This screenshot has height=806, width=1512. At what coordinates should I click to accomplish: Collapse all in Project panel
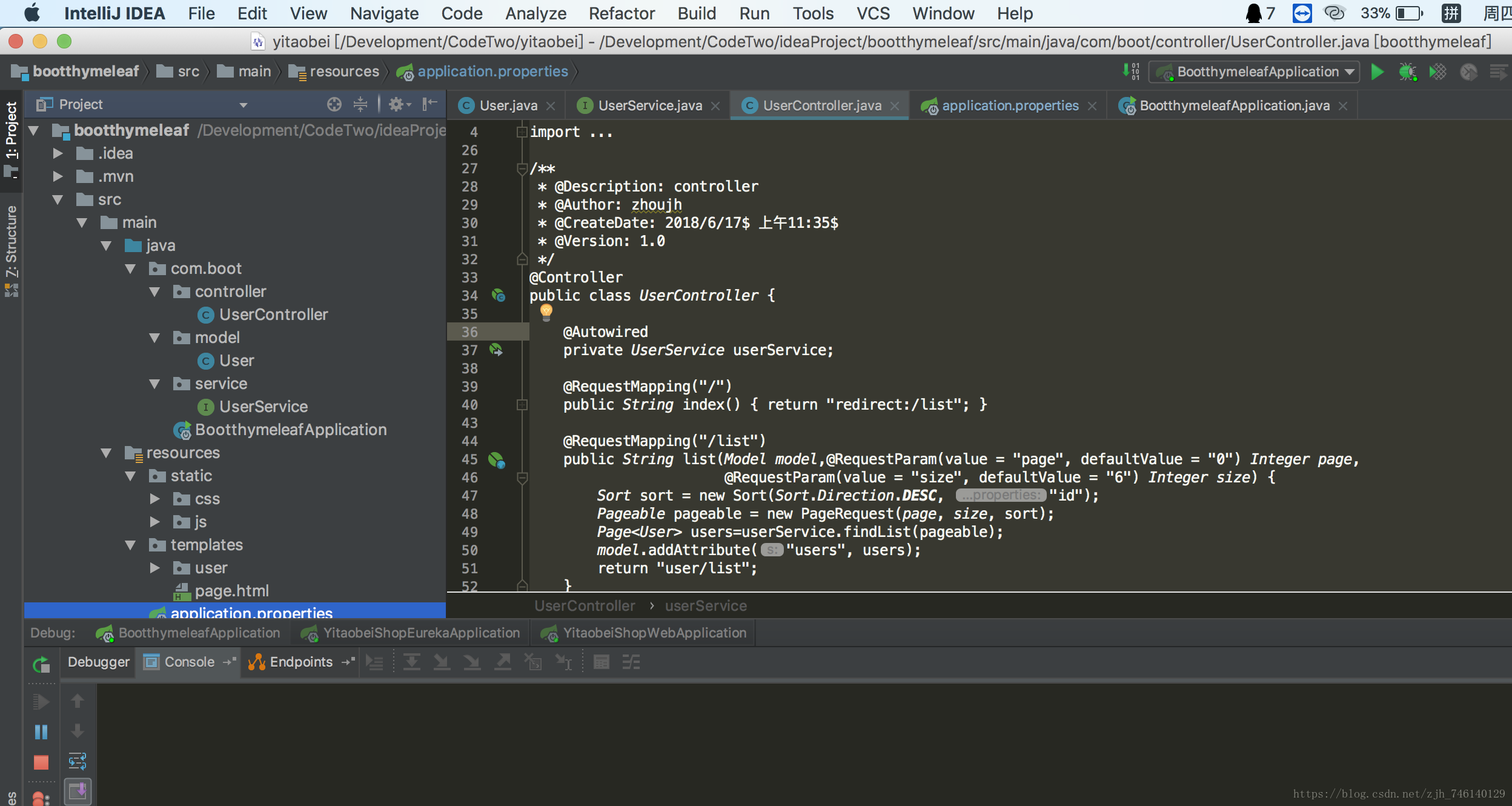(x=360, y=104)
